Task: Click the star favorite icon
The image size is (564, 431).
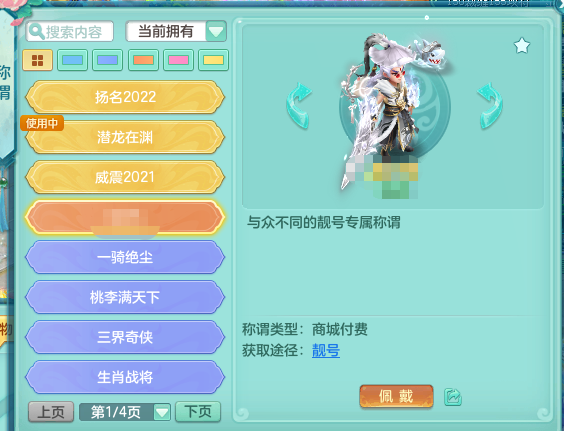Action: [x=522, y=46]
